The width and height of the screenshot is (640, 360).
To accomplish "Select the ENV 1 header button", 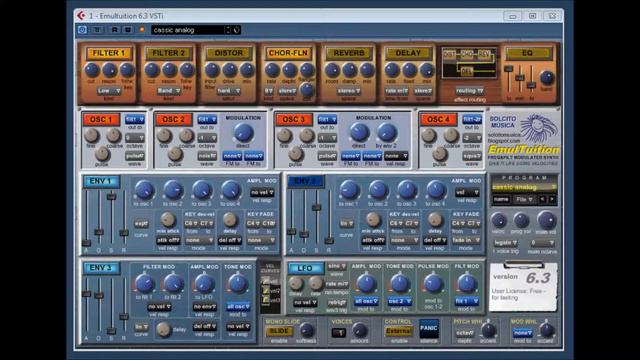I will (x=101, y=181).
